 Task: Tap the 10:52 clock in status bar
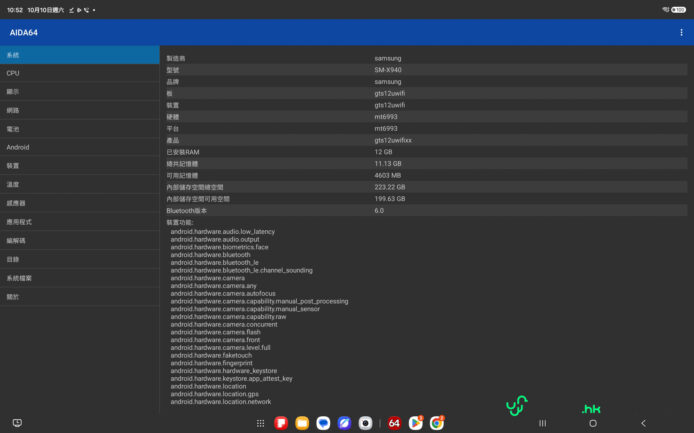click(15, 10)
